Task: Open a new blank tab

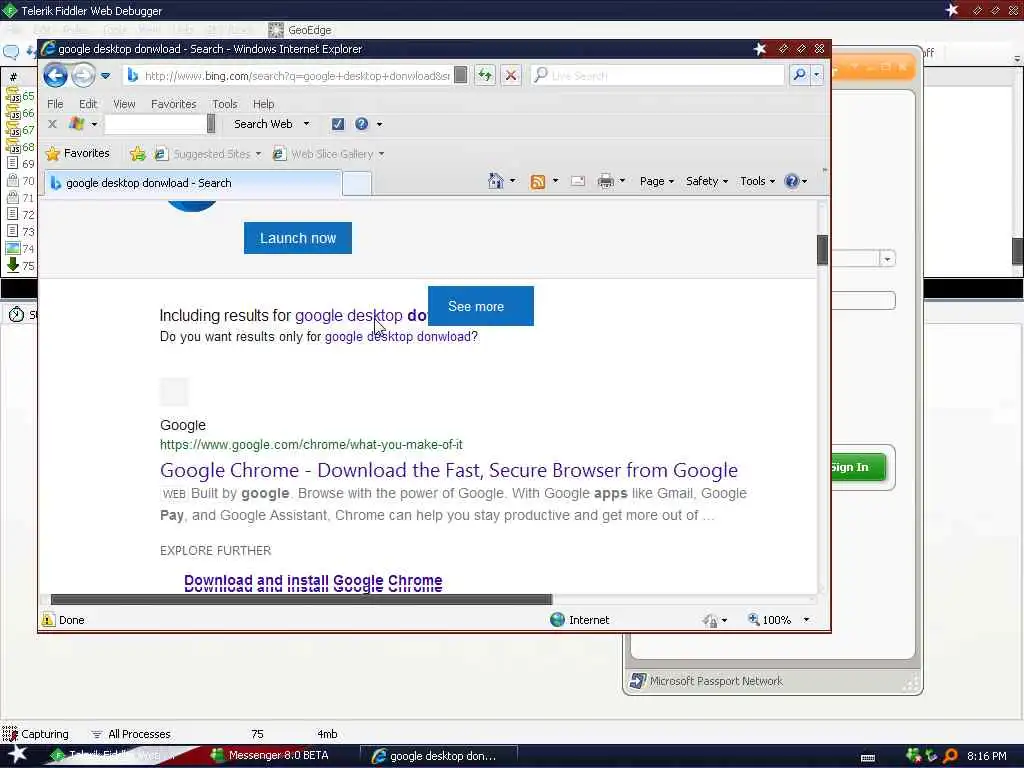Action: pyautogui.click(x=357, y=184)
